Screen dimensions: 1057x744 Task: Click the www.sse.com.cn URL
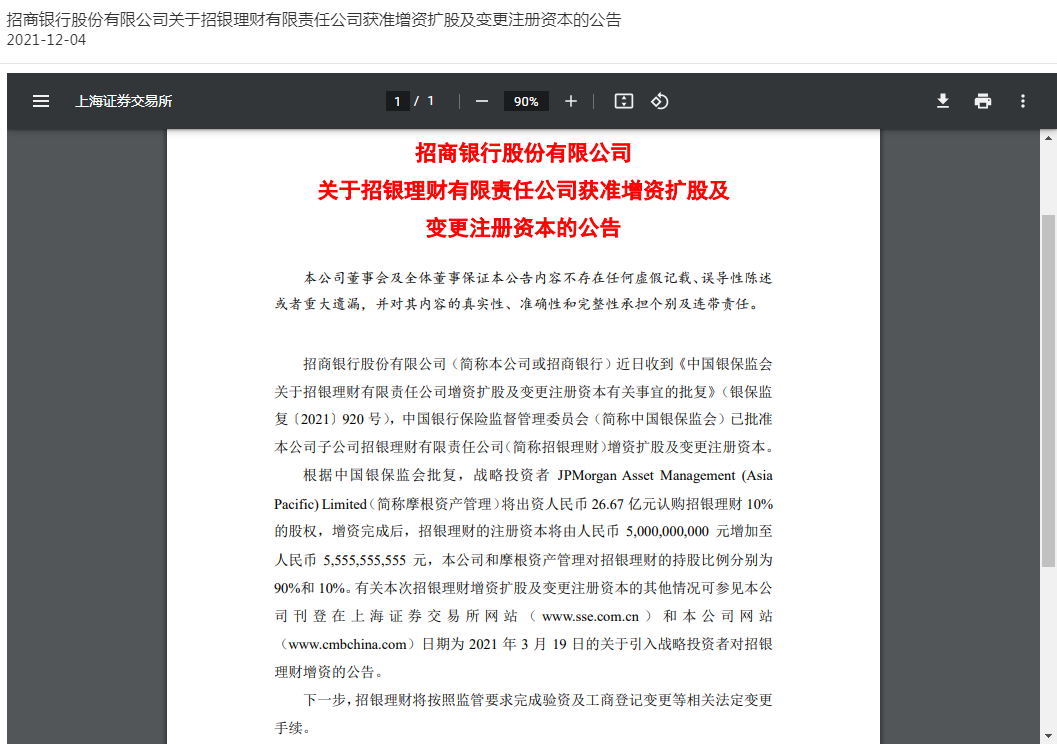click(590, 616)
